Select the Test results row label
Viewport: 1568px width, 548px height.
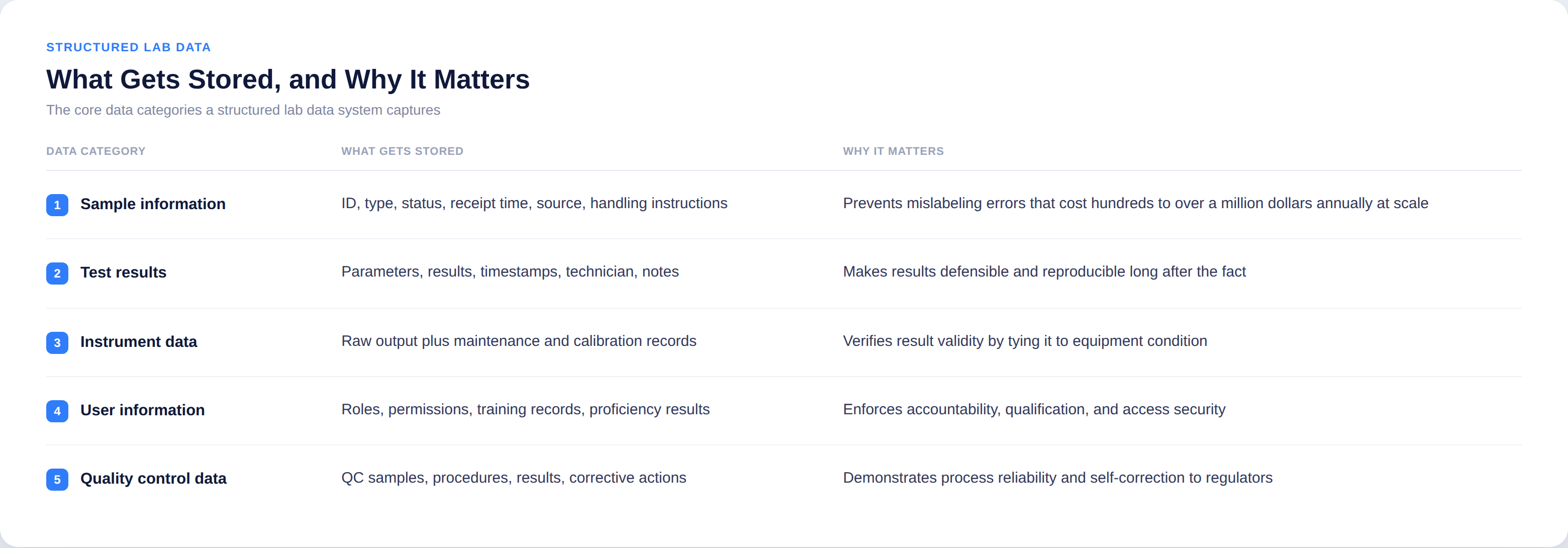coord(123,272)
